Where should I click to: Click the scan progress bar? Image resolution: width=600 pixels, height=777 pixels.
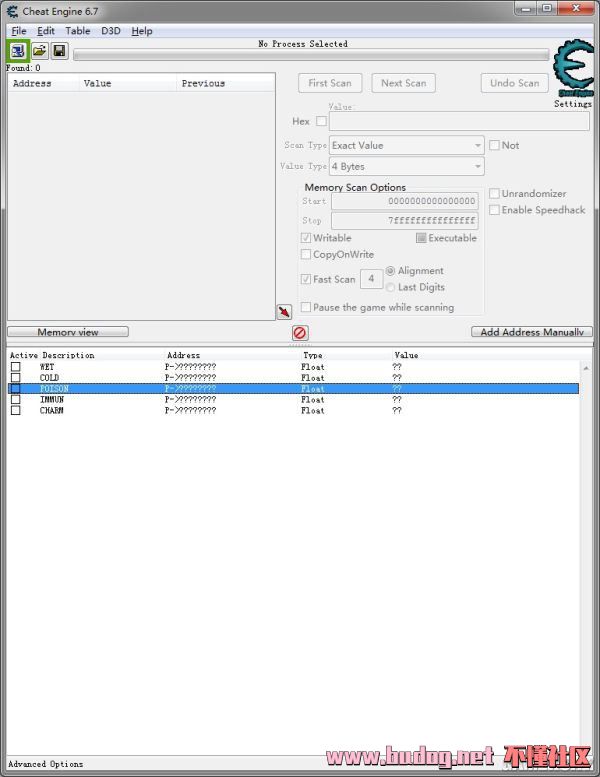pyautogui.click(x=310, y=56)
